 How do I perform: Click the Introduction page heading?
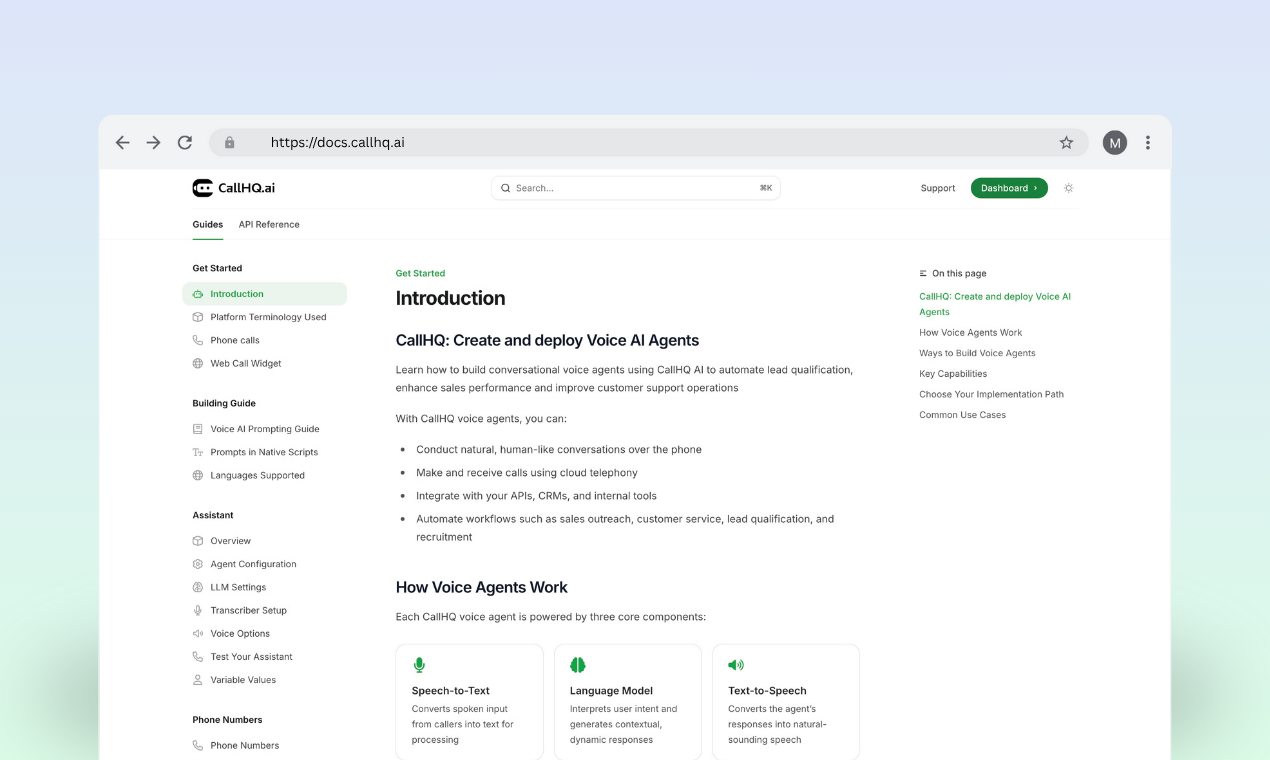tap(450, 298)
